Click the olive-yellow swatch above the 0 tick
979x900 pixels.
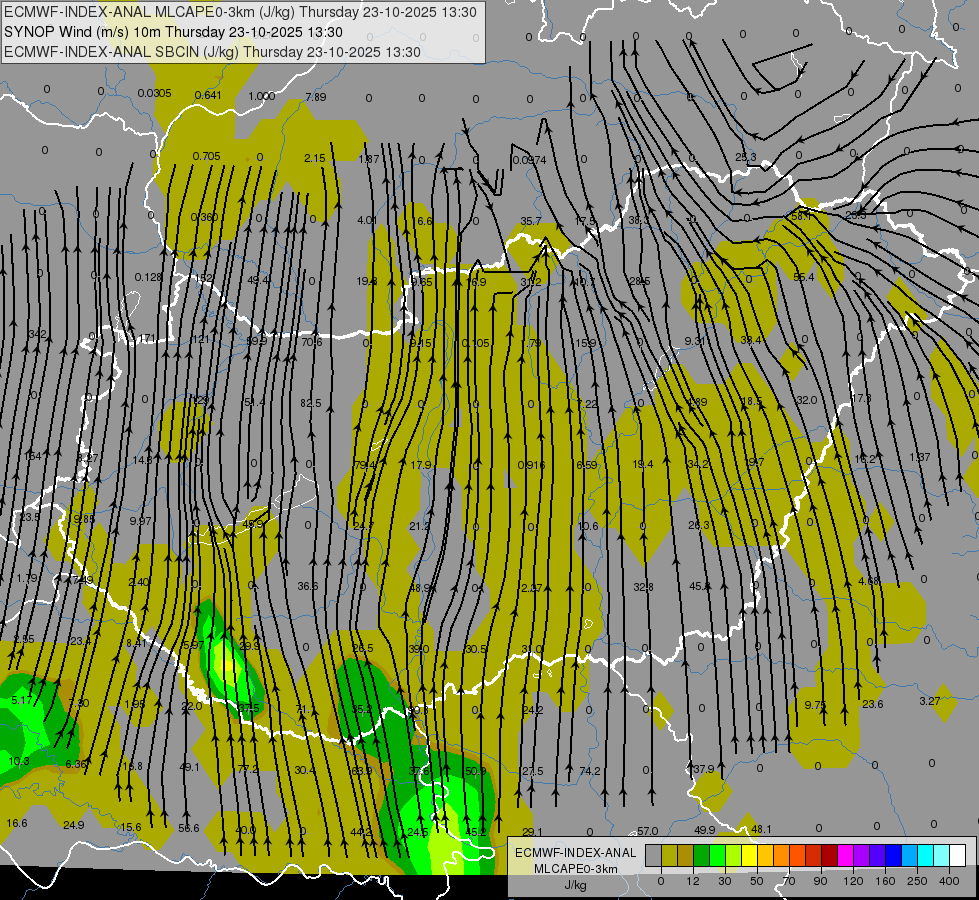tap(669, 855)
